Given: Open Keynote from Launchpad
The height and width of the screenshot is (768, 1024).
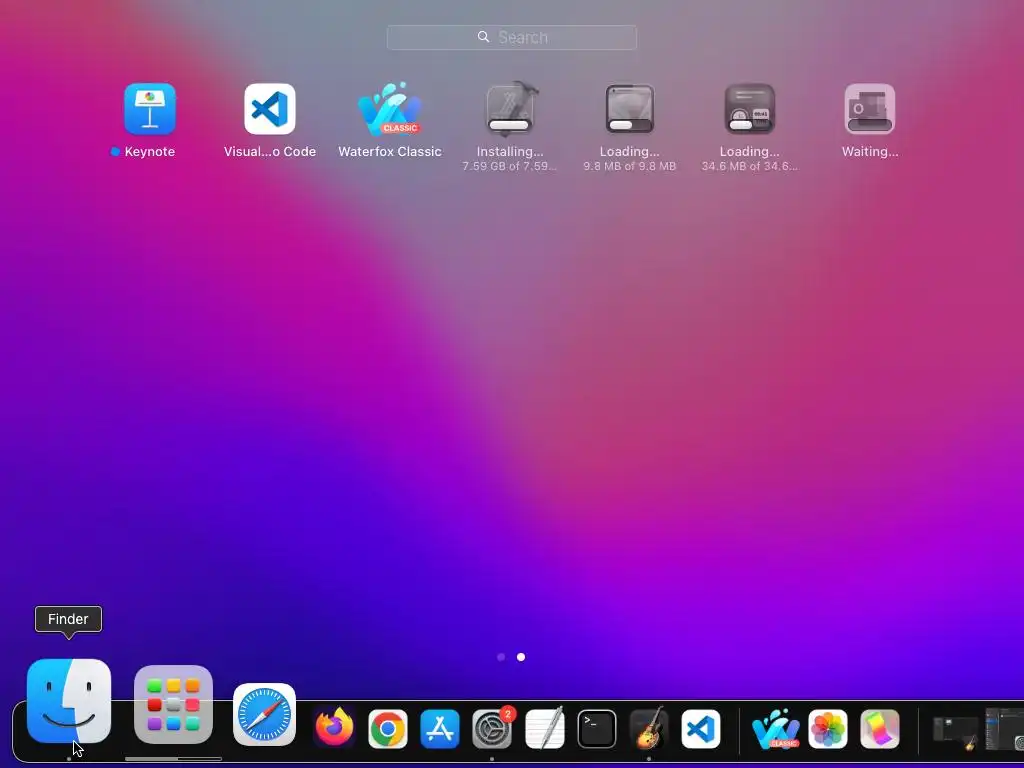Looking at the screenshot, I should [150, 109].
